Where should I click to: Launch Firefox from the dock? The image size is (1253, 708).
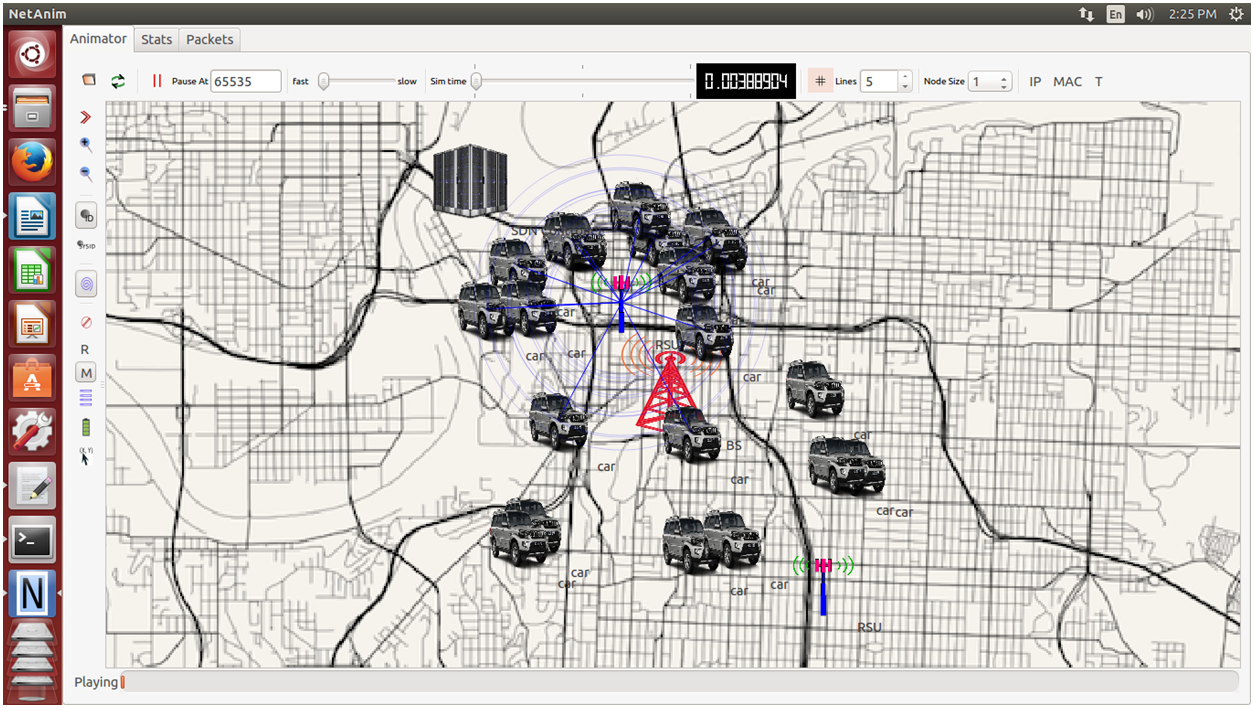pyautogui.click(x=32, y=162)
